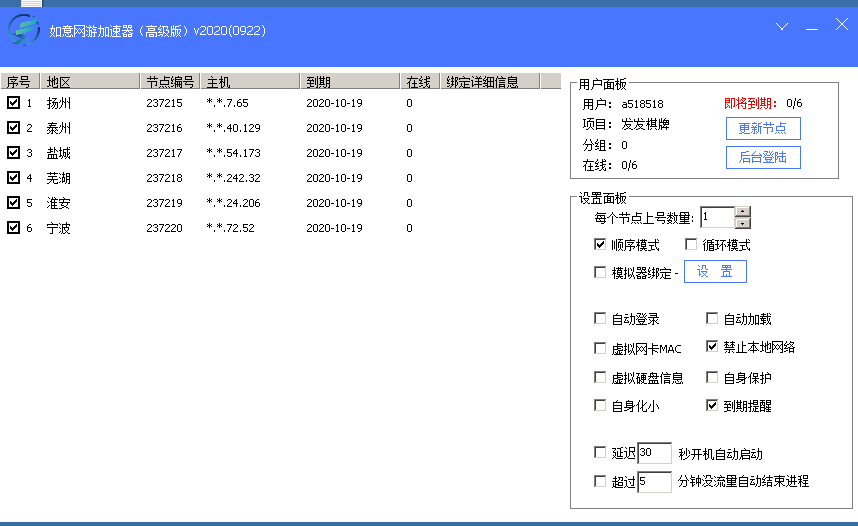Open the title bar dropdown arrow menu

click(782, 26)
